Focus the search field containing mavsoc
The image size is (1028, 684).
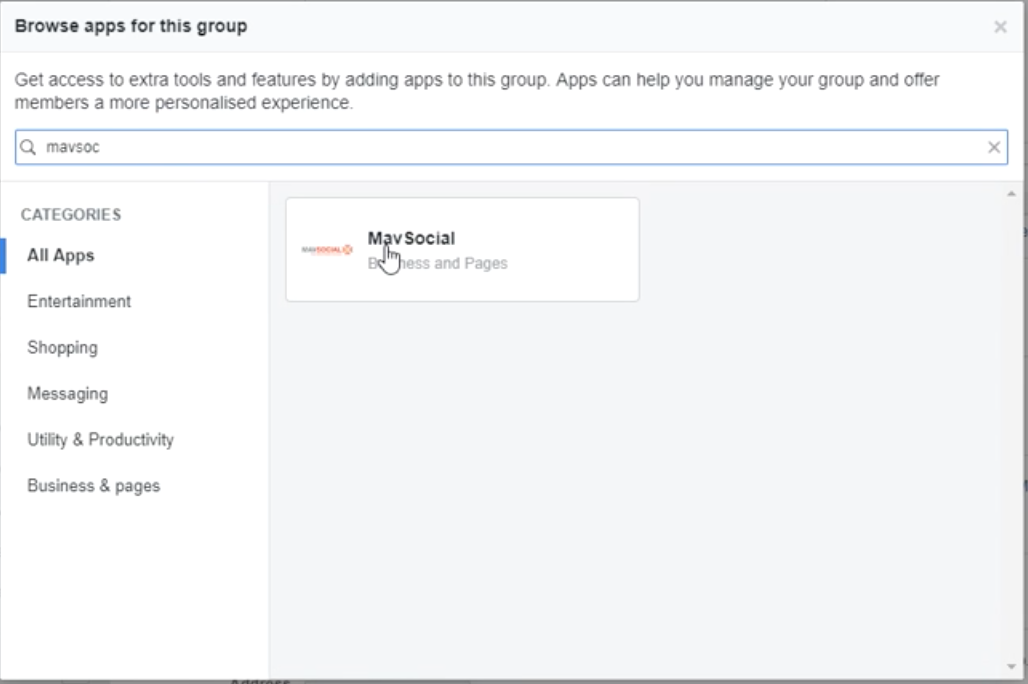(500, 147)
